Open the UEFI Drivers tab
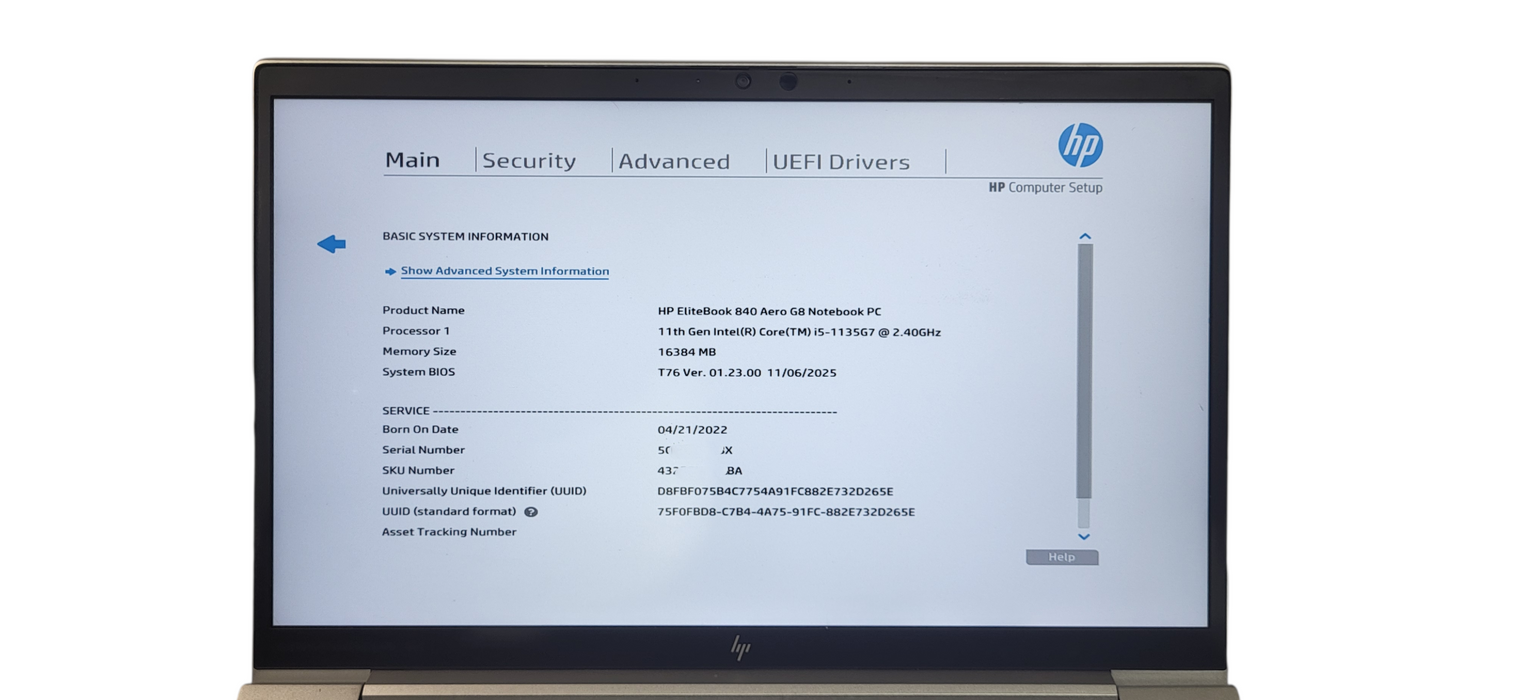Viewport: 1515px width, 700px height. point(843,161)
